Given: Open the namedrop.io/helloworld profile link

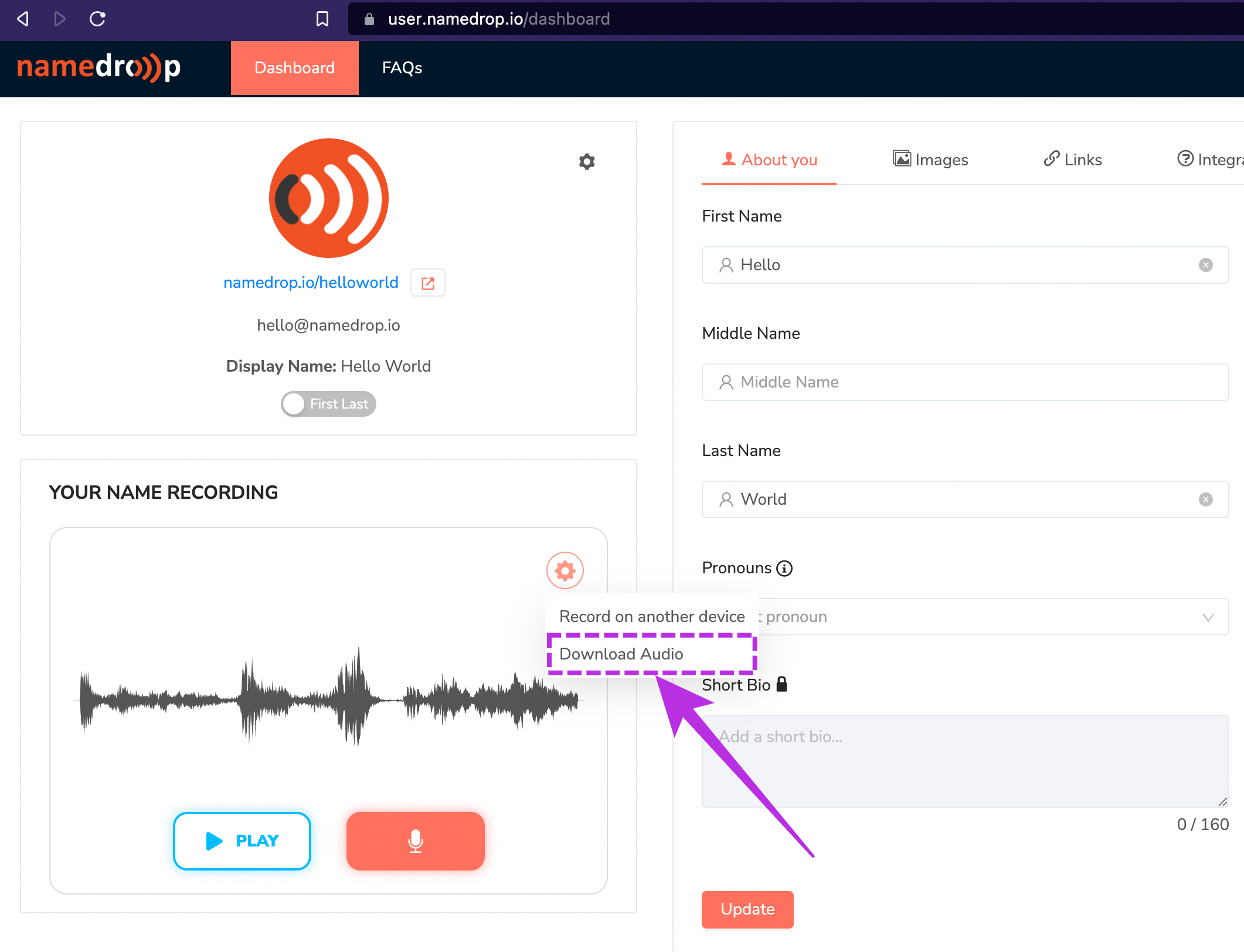Looking at the screenshot, I should click(310, 282).
